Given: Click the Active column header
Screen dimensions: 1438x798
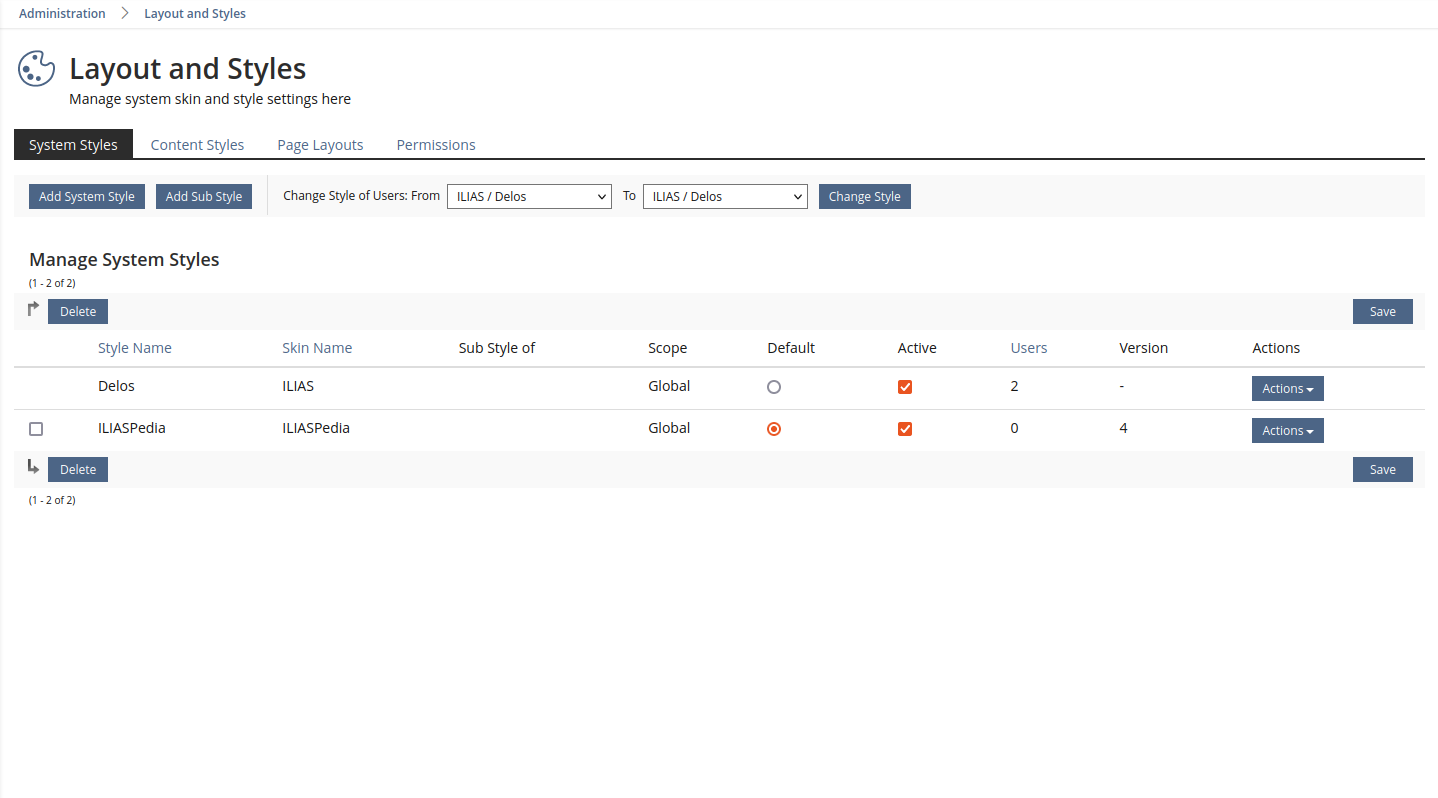Looking at the screenshot, I should click(x=917, y=348).
